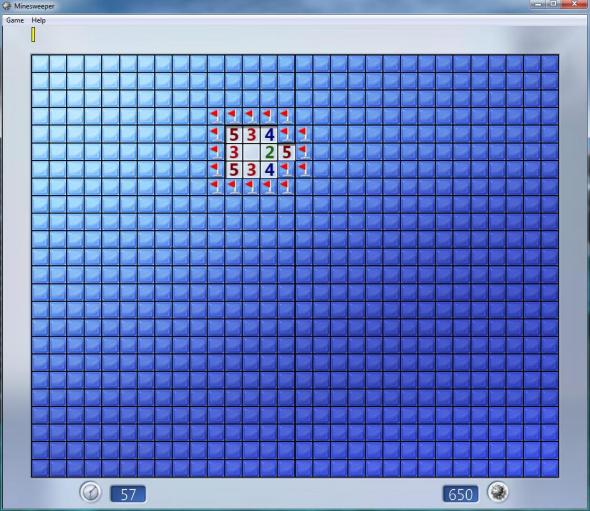The width and height of the screenshot is (590, 511).
Task: Click the top-left unrevealed corner tile
Action: [40, 64]
